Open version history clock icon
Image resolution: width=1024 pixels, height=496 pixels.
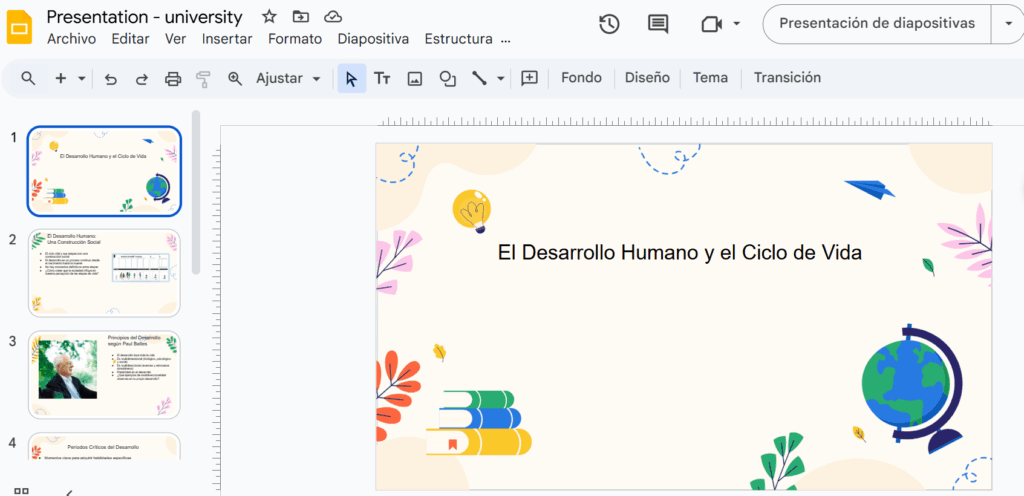click(609, 24)
